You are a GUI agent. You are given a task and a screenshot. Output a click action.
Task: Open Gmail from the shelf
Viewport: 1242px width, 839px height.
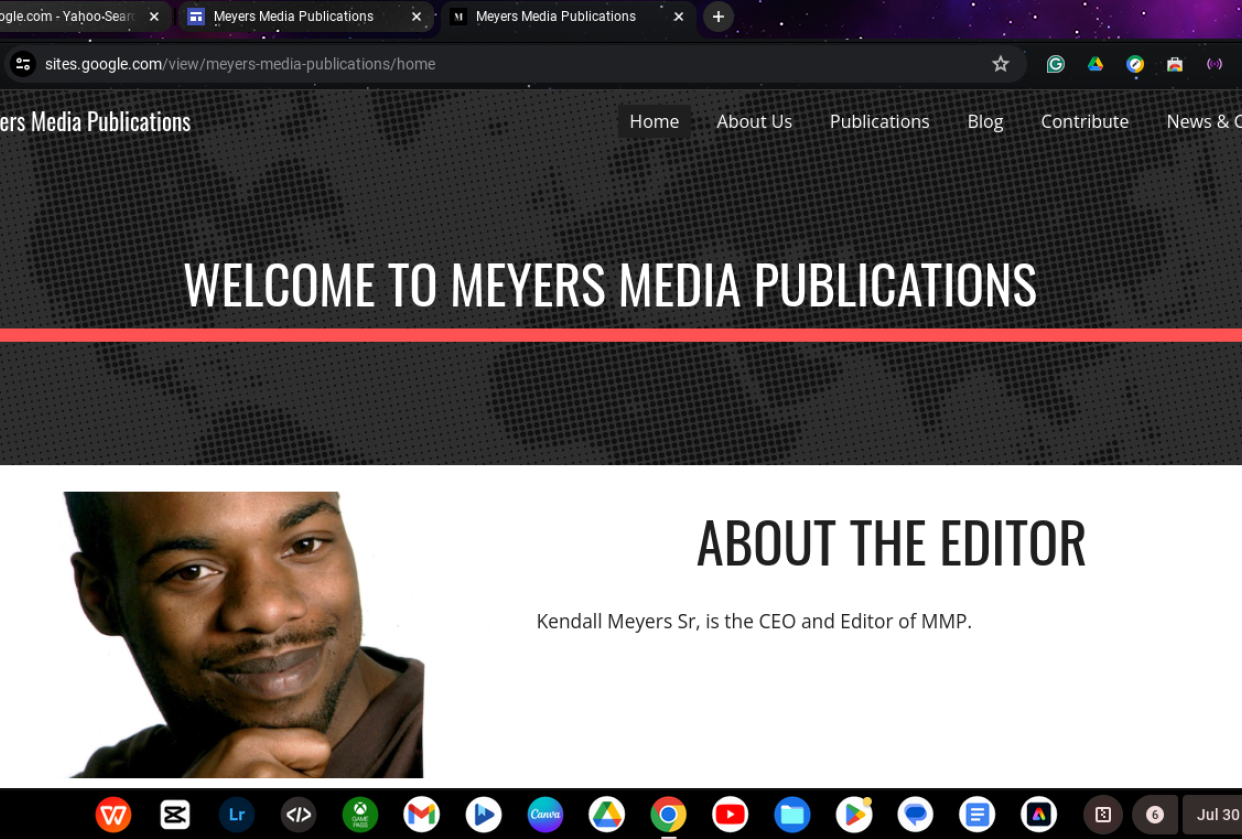pos(422,815)
